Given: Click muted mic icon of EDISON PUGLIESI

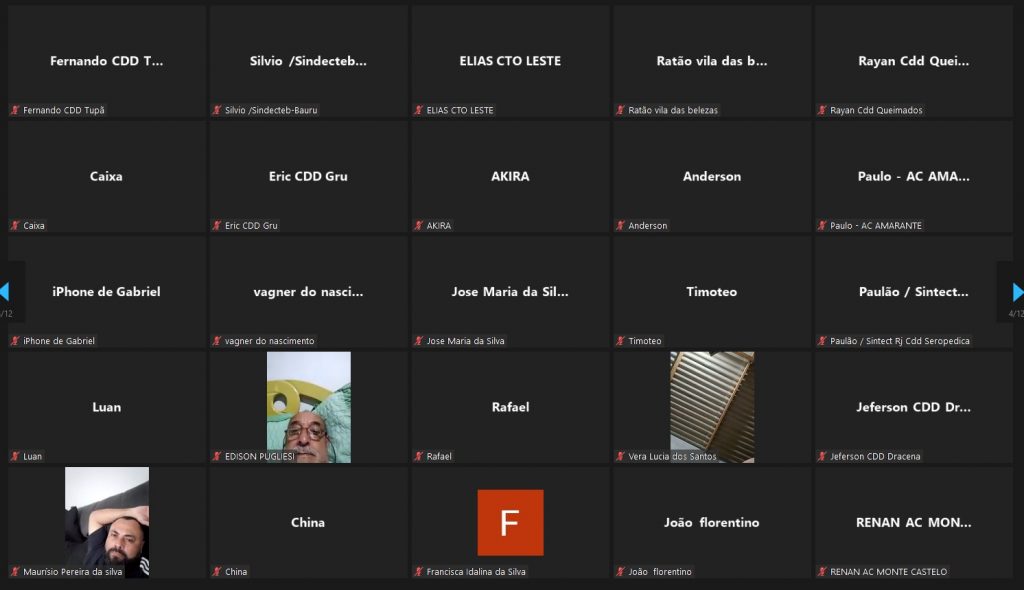Looking at the screenshot, I should tap(217, 456).
